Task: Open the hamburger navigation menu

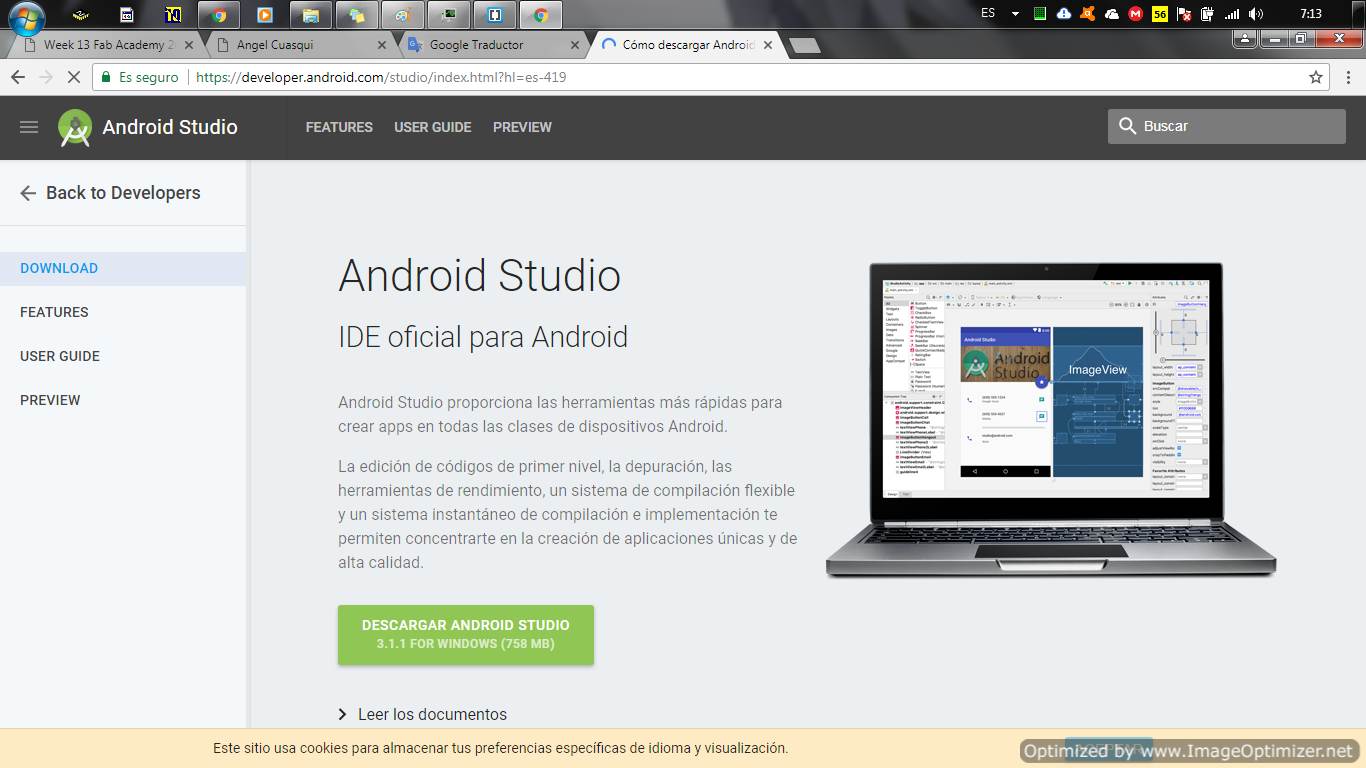Action: pos(29,127)
